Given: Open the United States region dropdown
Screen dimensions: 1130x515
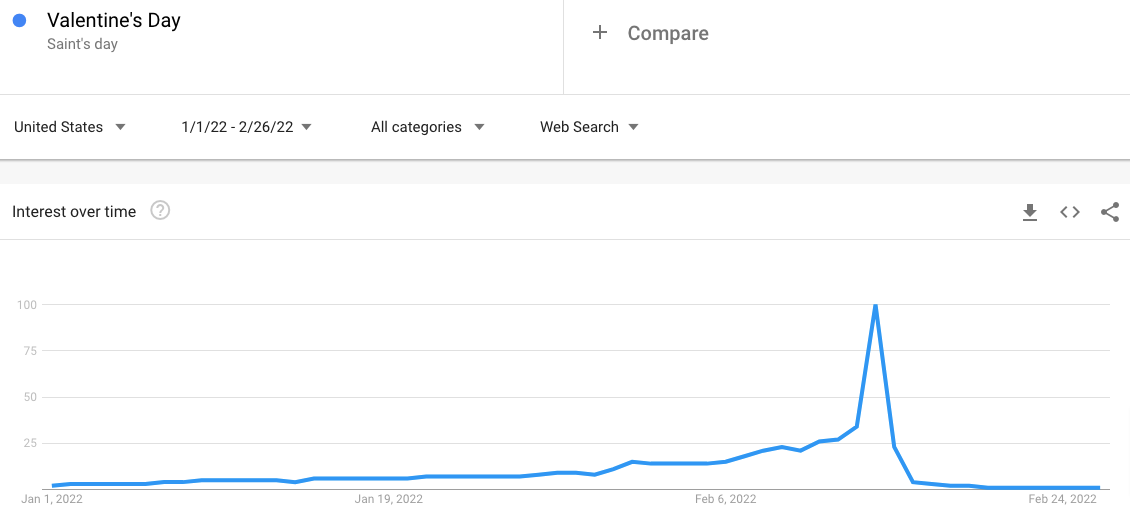Looking at the screenshot, I should coord(70,127).
